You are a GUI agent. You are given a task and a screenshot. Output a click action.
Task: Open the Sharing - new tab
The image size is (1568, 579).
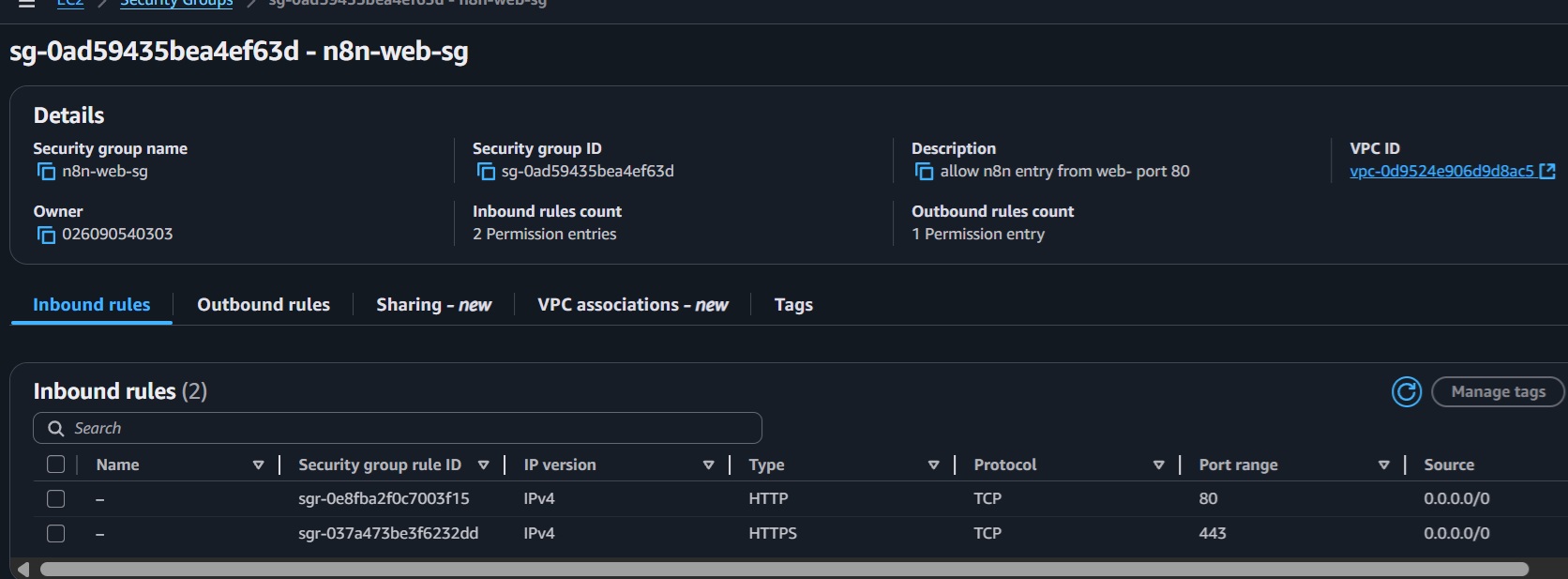pos(433,305)
